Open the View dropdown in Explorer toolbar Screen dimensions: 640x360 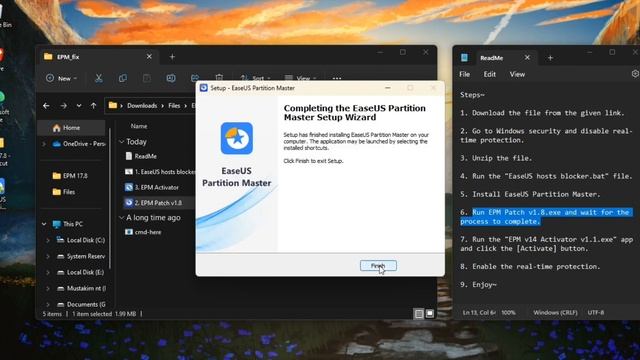[x=301, y=78]
